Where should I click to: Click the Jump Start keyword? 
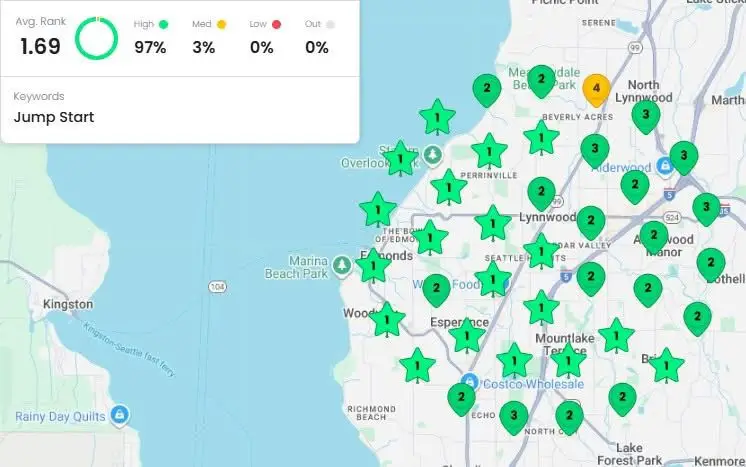tap(54, 117)
